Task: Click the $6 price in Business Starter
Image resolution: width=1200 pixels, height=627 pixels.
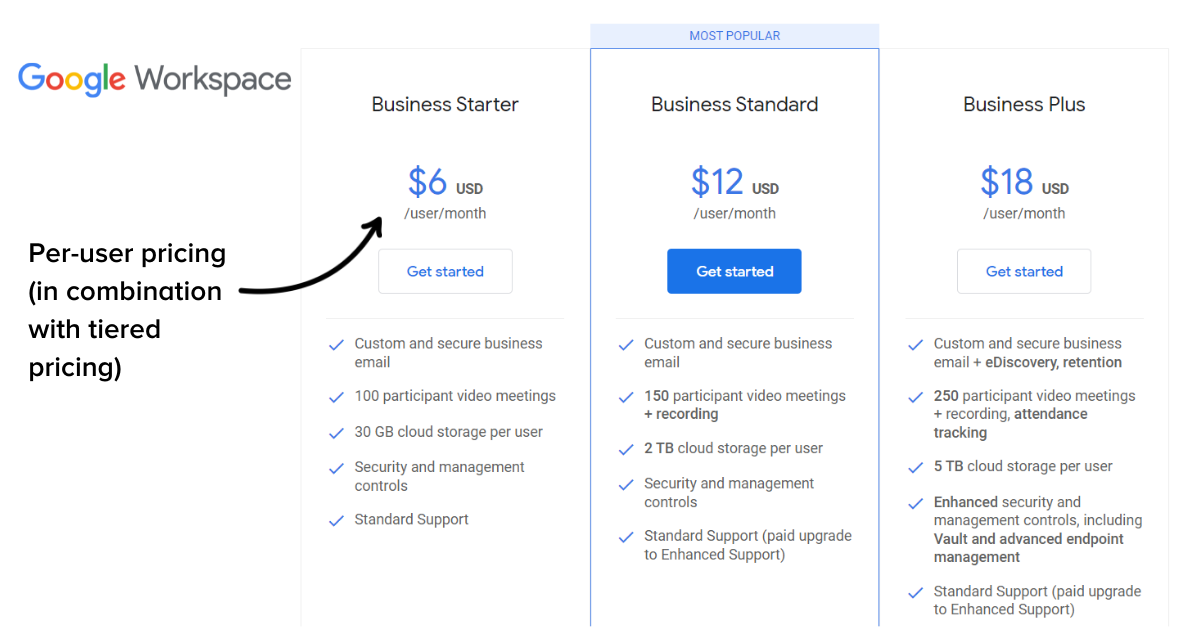Action: click(x=427, y=182)
